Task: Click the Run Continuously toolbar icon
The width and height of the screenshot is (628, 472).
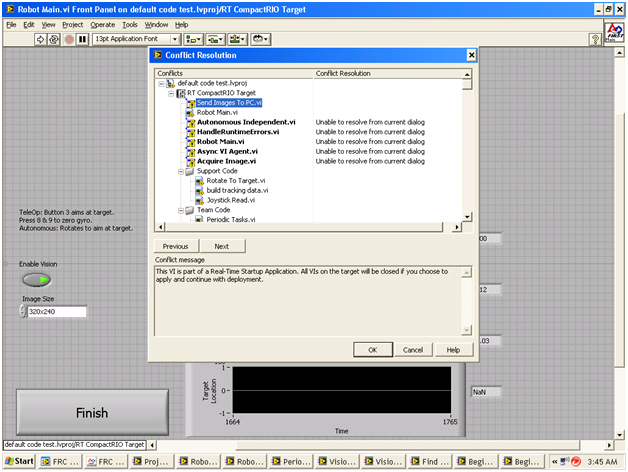Action: point(54,39)
